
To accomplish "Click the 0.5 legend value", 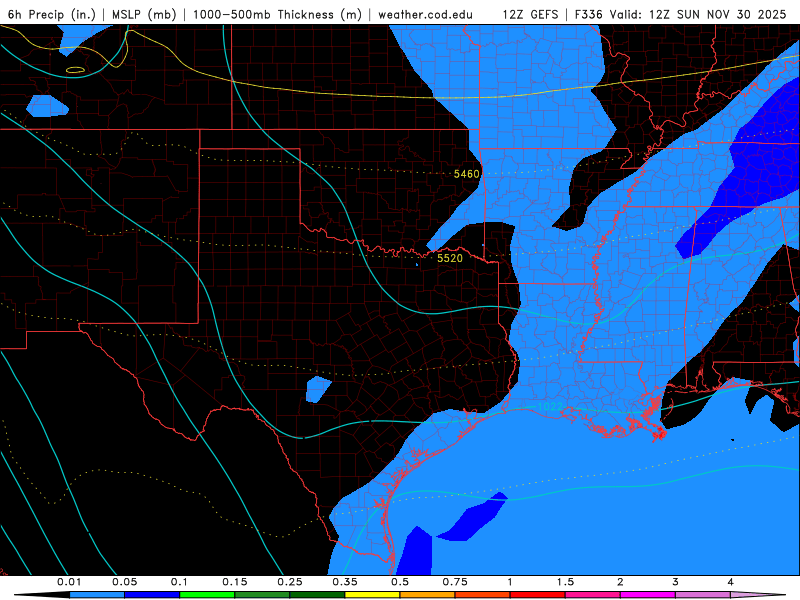I will [400, 582].
